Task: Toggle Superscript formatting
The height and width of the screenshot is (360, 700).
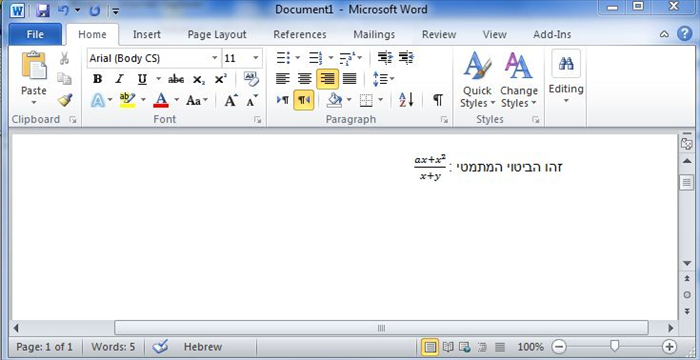Action: pos(221,79)
